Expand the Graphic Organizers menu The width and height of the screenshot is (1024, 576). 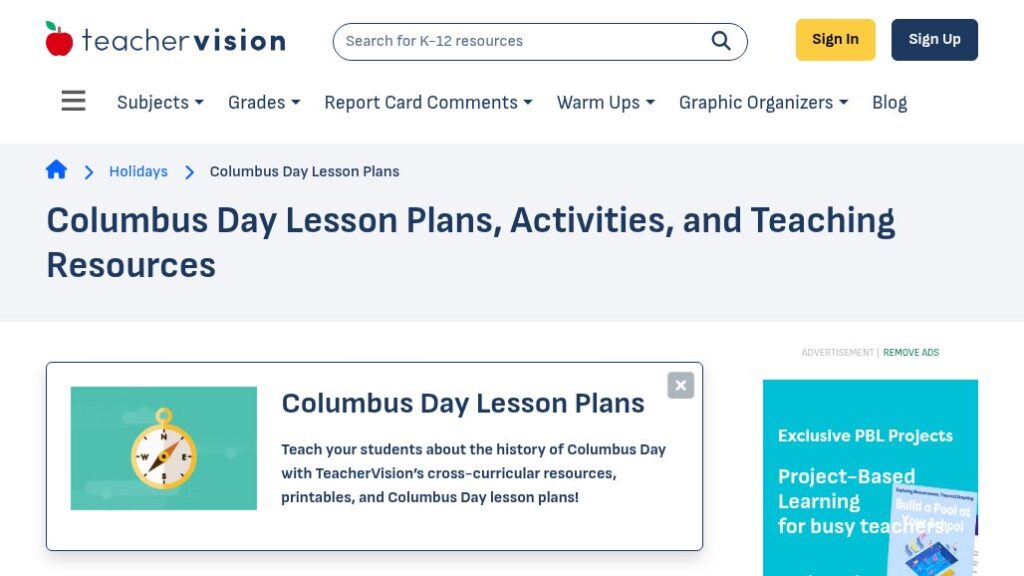coord(762,102)
